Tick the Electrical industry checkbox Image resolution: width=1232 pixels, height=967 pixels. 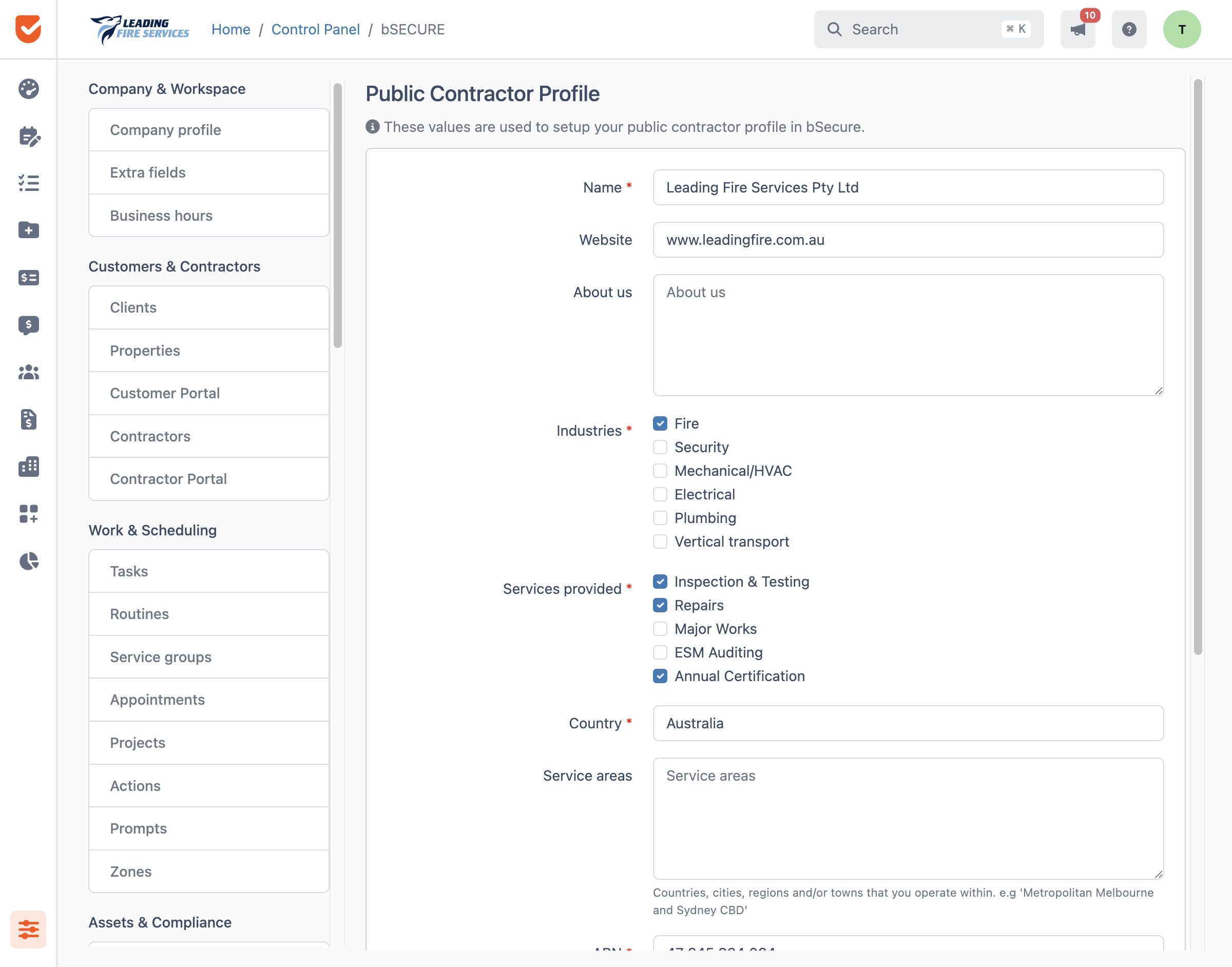pyautogui.click(x=660, y=494)
